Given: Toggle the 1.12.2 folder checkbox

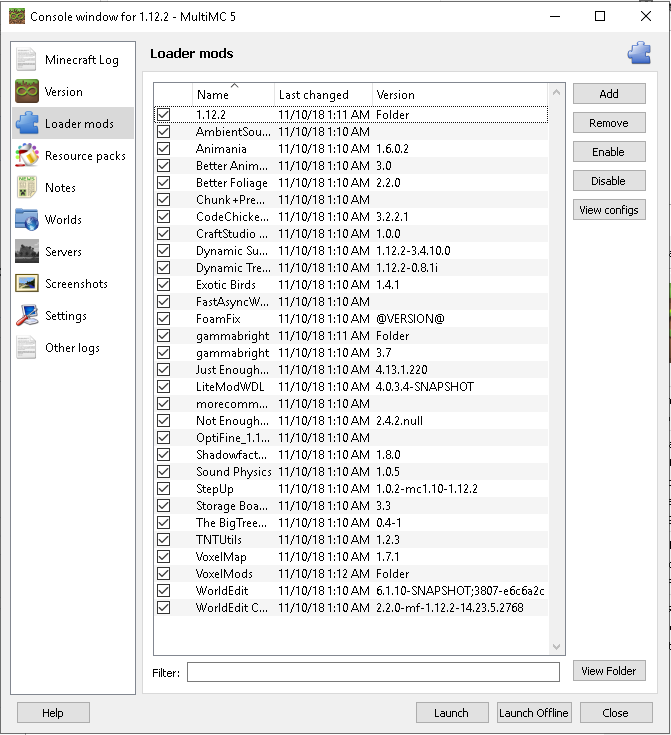Looking at the screenshot, I should point(164,114).
